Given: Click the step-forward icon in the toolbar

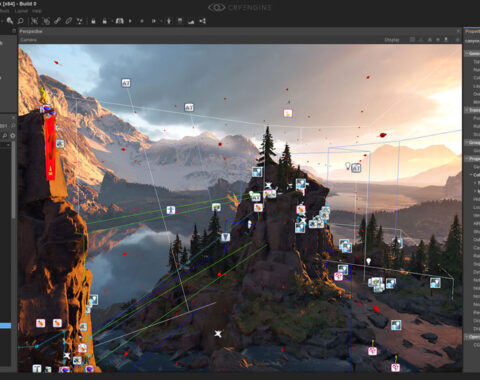Looking at the screenshot, I should pos(154,21).
